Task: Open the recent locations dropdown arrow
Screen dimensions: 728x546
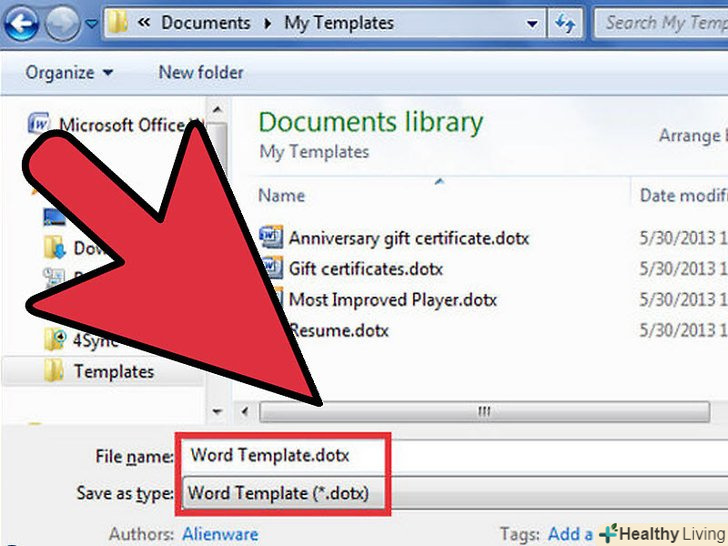Action: pyautogui.click(x=92, y=23)
